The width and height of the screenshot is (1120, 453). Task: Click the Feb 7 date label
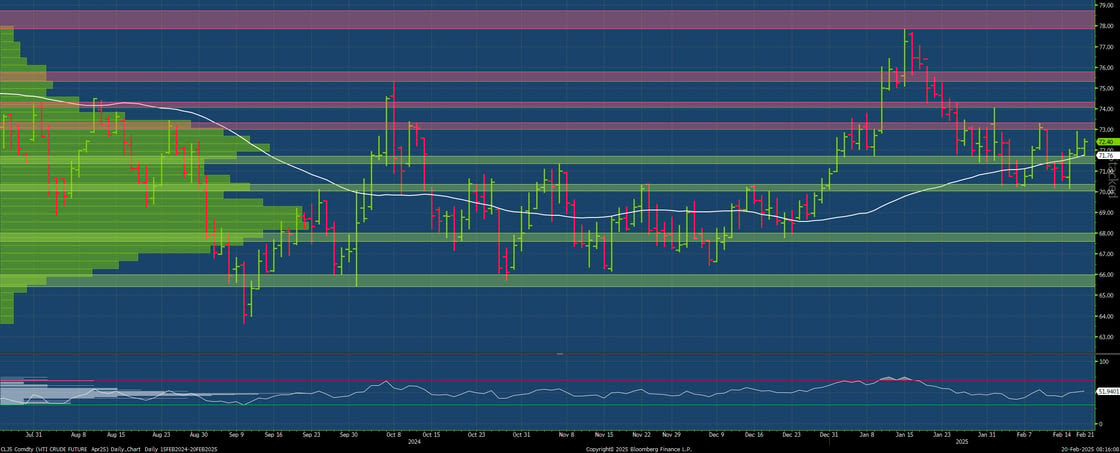[1025, 434]
